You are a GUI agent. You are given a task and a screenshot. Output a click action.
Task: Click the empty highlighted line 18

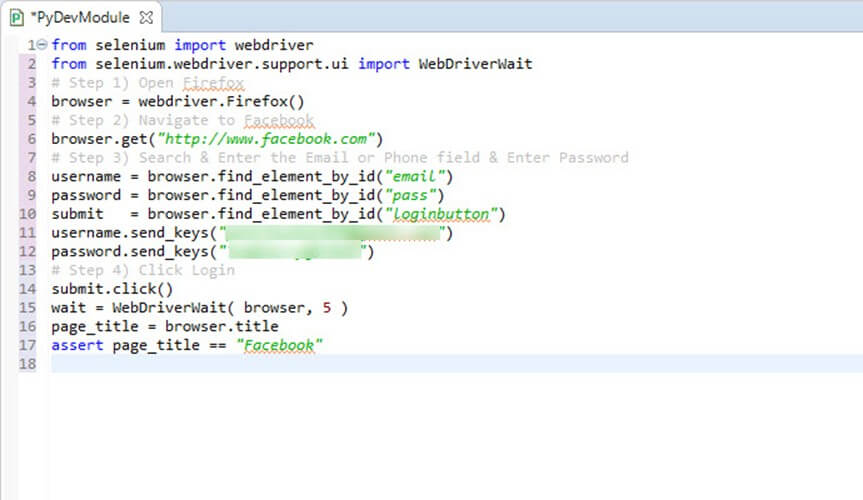tap(400, 364)
